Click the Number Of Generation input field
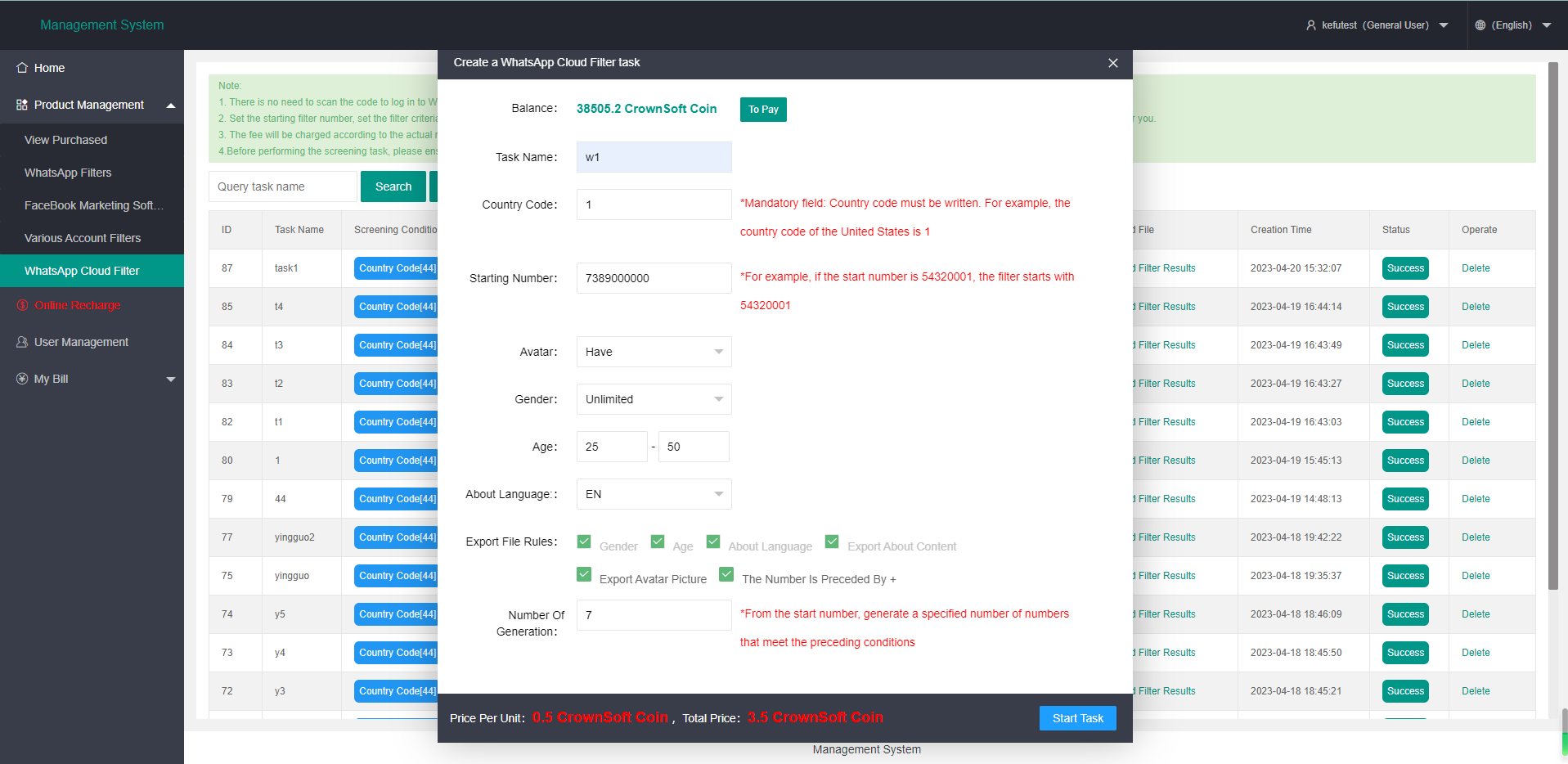Image resolution: width=1568 pixels, height=764 pixels. (654, 615)
